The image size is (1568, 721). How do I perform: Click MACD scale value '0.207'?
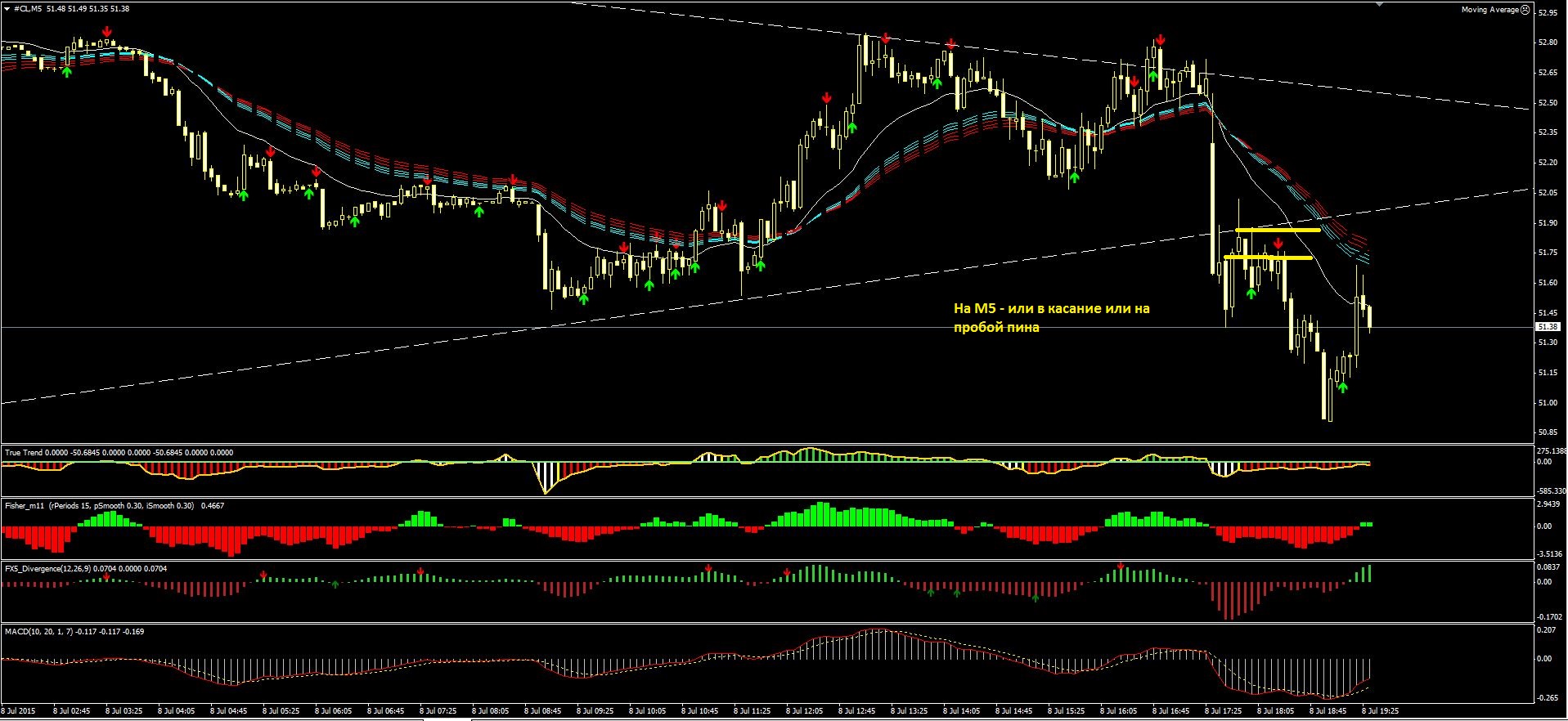[1546, 630]
